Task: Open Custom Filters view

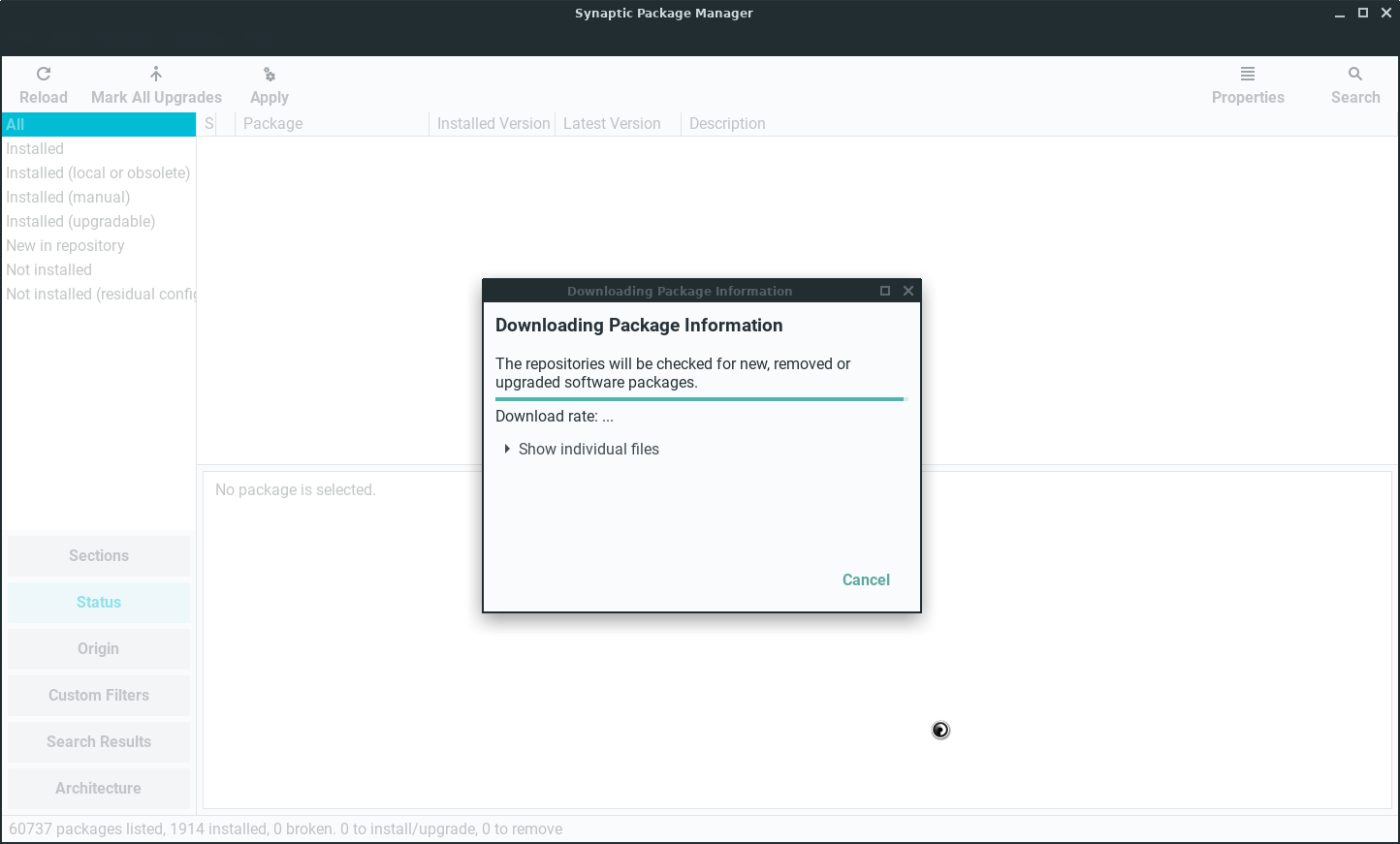Action: (x=99, y=696)
